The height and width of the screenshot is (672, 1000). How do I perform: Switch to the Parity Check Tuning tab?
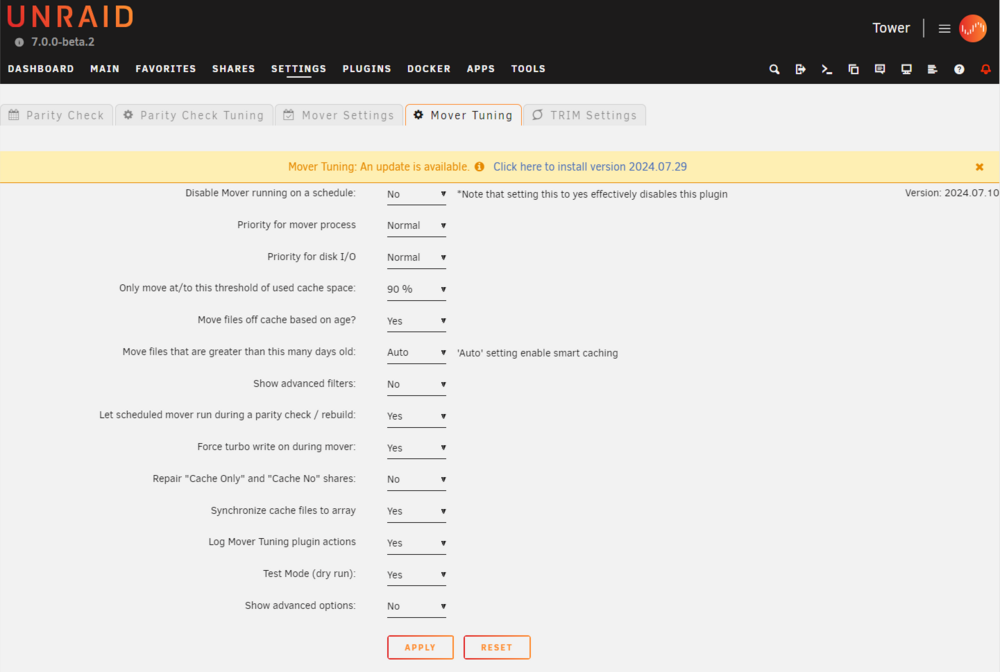click(x=194, y=115)
